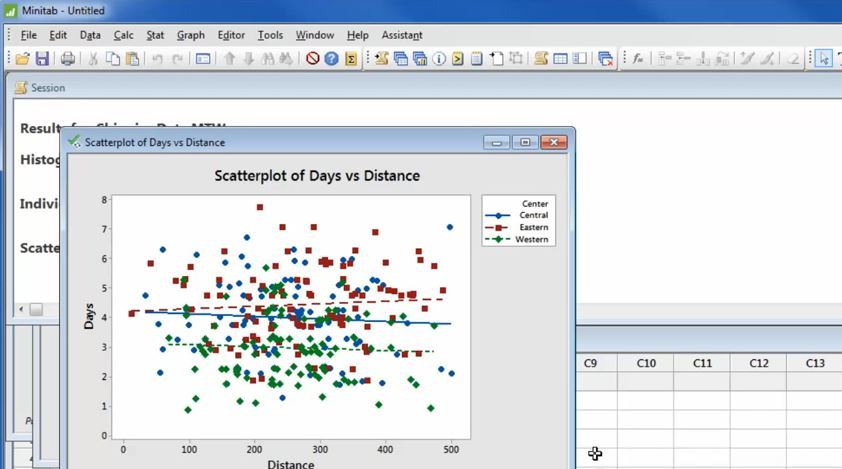Save the project with the floppy disk icon
Screen dimensions: 842x469
pyautogui.click(x=42, y=58)
